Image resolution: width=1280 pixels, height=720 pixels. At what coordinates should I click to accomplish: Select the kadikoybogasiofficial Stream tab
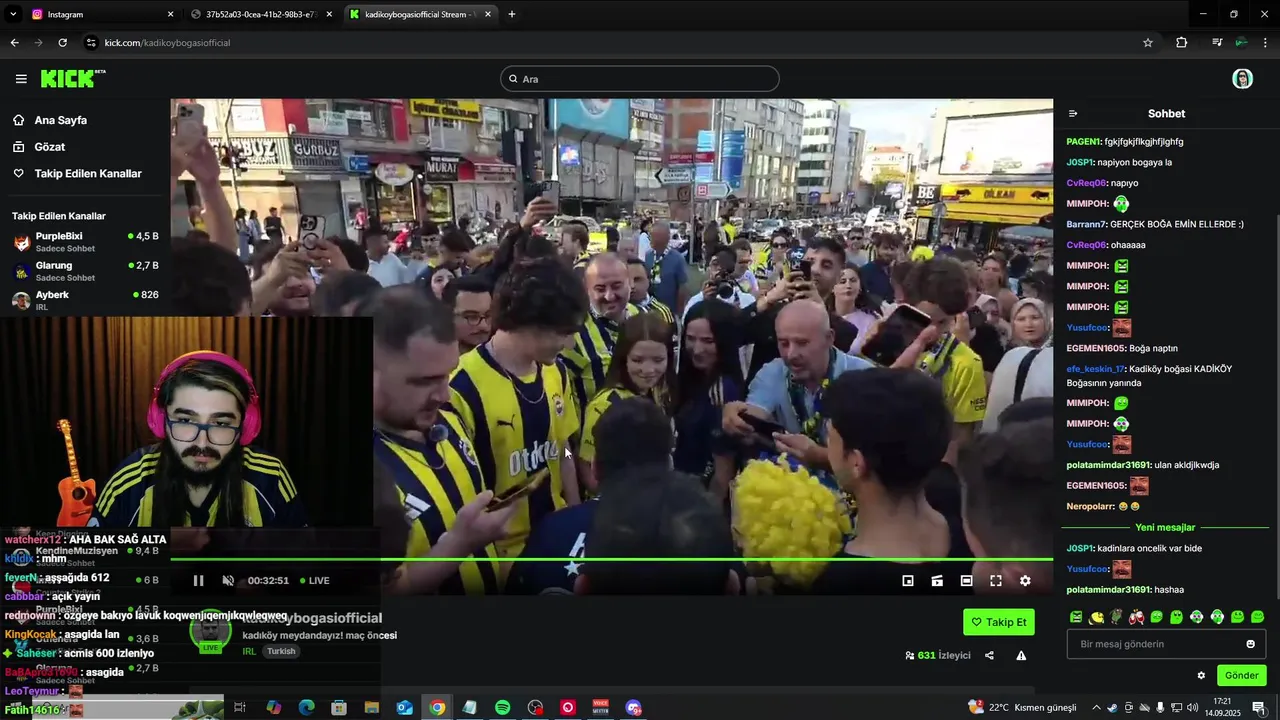pos(420,14)
